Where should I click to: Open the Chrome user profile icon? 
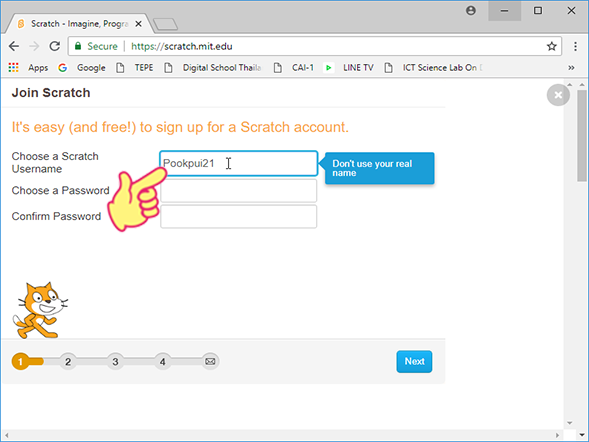[471, 11]
